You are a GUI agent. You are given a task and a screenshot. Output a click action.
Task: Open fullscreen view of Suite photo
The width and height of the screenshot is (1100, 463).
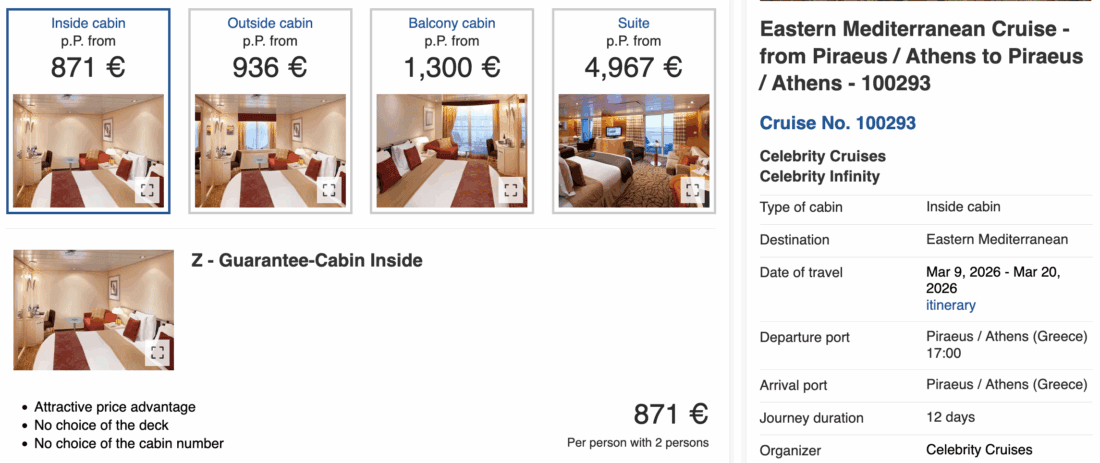692,190
